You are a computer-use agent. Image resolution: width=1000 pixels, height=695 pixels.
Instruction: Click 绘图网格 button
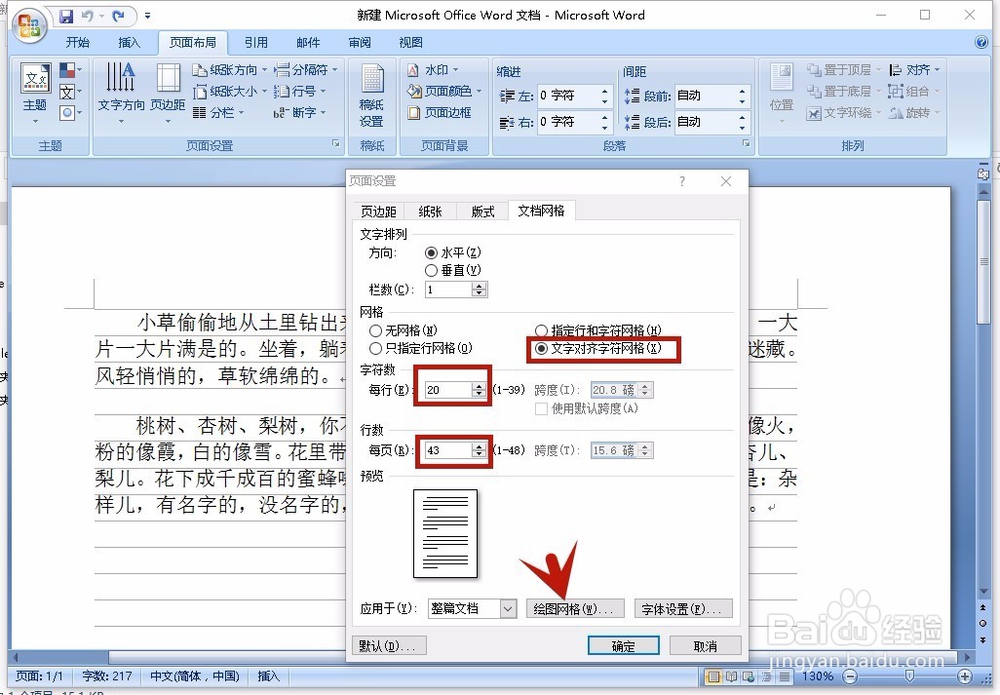(x=575, y=609)
